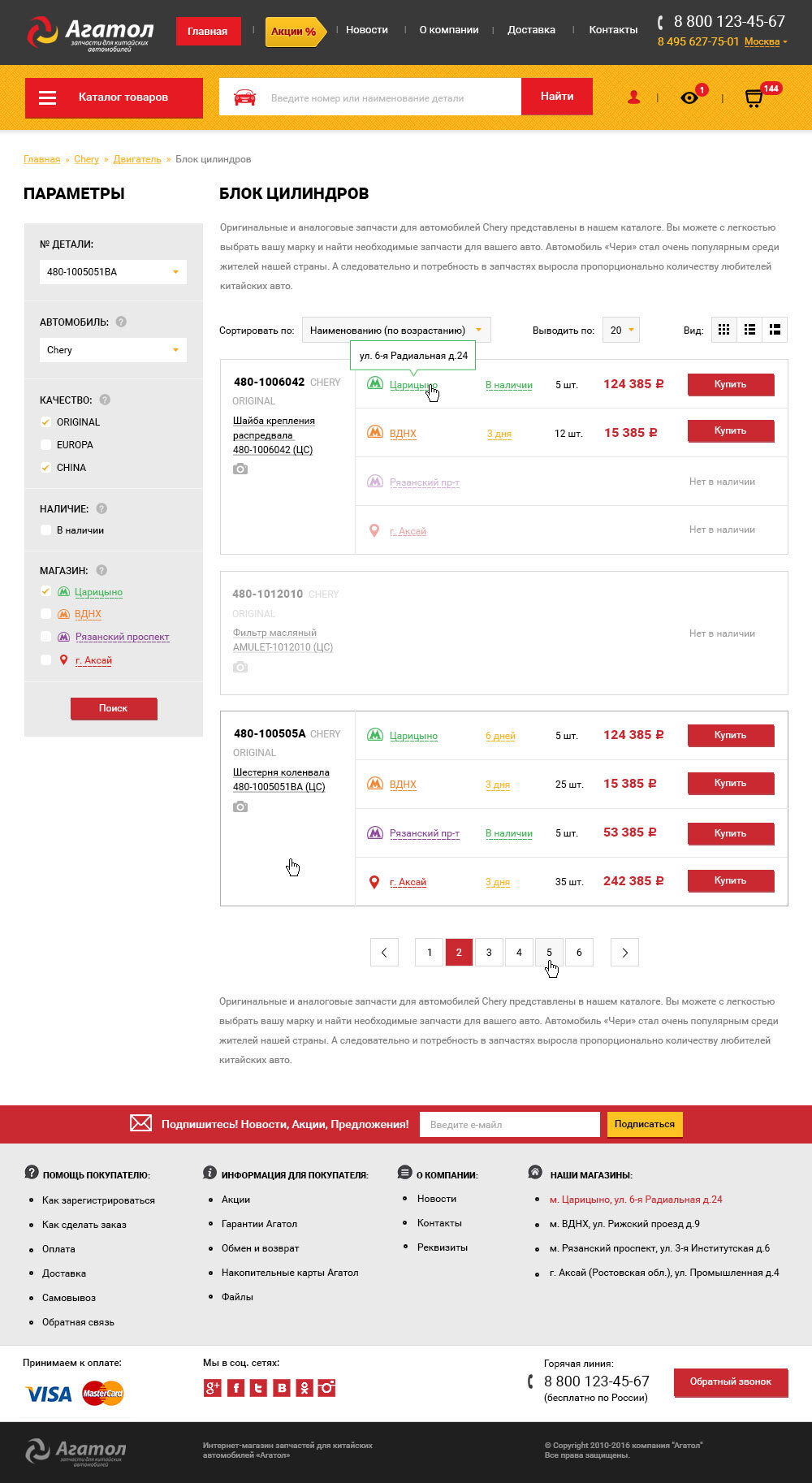812x1483 pixels.
Task: Click the Chery breadcrumb link
Action: 86,159
